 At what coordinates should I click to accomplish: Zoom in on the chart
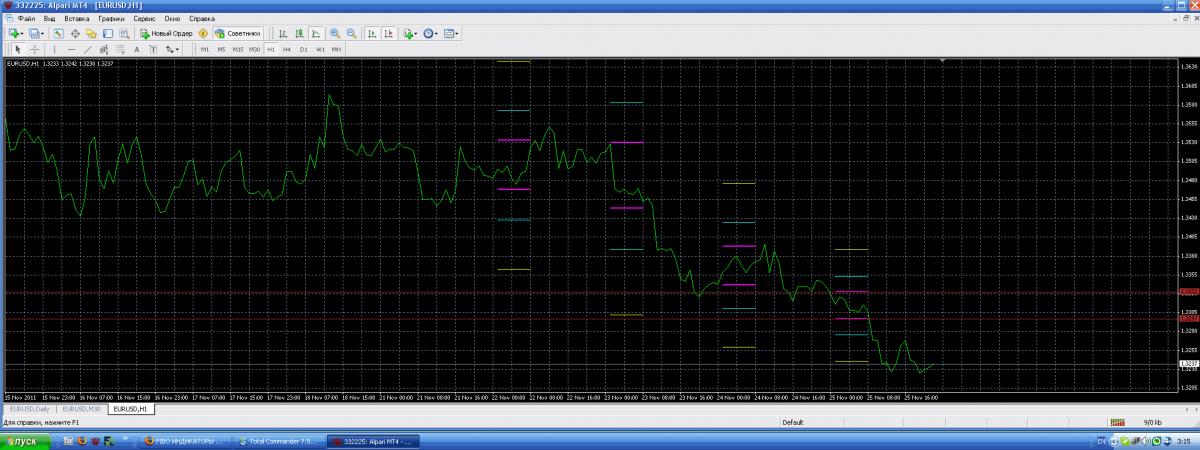(x=335, y=33)
